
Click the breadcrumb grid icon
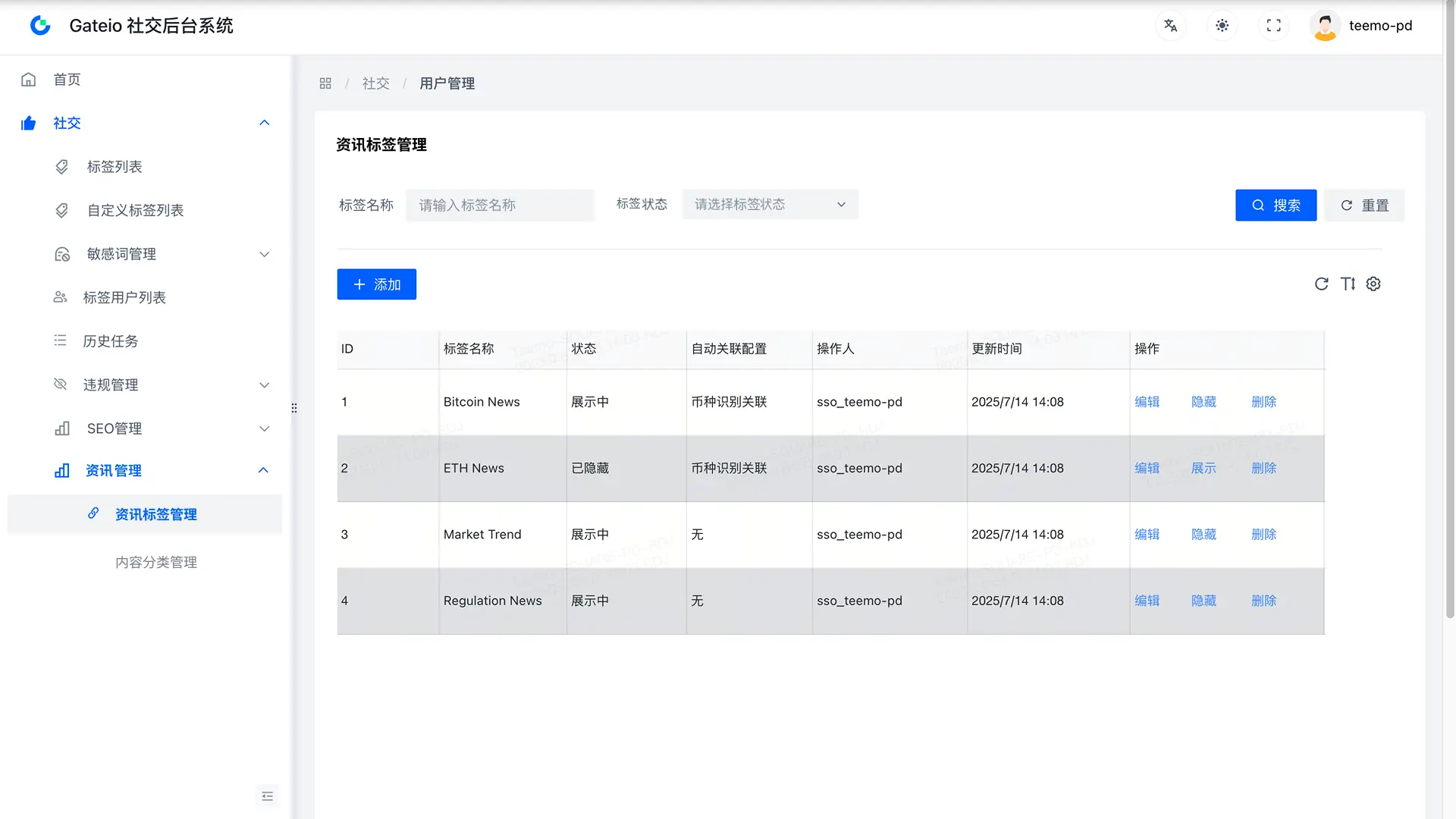(325, 83)
